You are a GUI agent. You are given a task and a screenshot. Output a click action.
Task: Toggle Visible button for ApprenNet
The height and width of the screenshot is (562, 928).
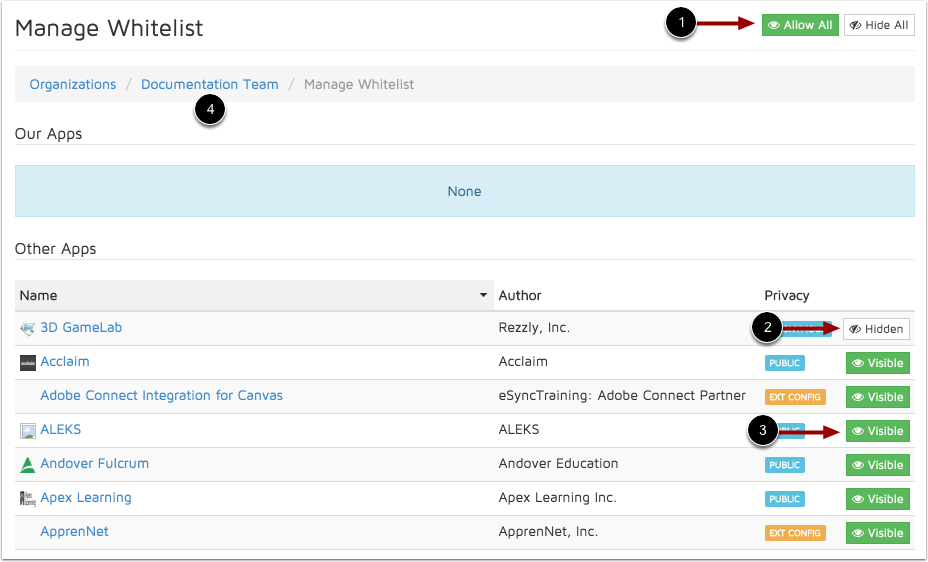878,533
